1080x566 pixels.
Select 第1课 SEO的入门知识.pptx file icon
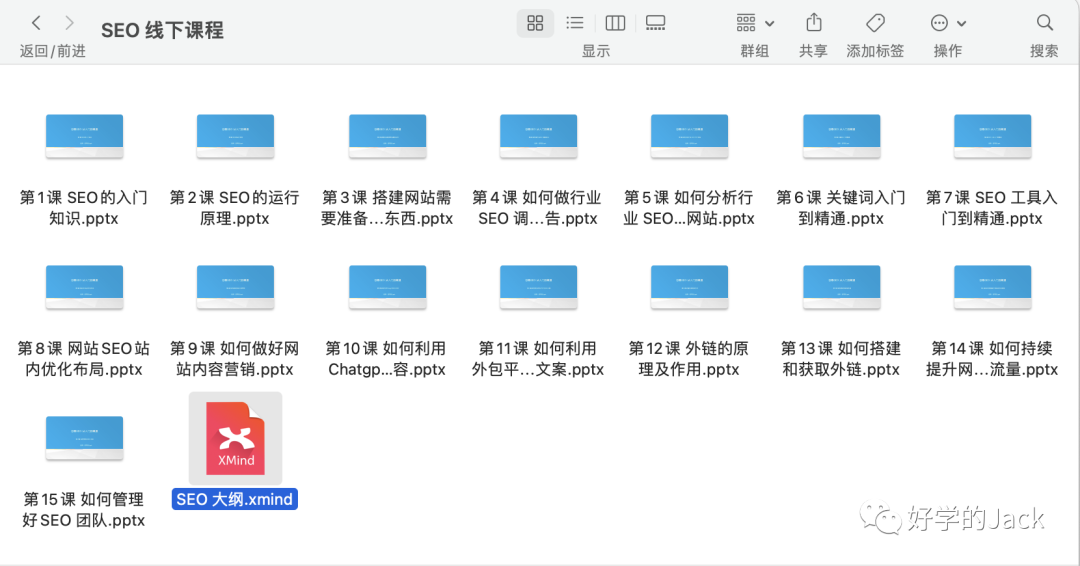(84, 136)
